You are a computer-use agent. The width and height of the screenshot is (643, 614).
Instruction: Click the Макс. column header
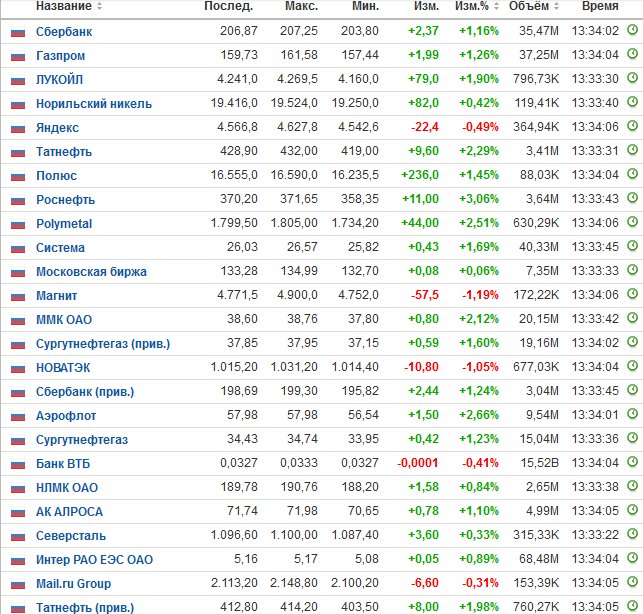point(301,6)
